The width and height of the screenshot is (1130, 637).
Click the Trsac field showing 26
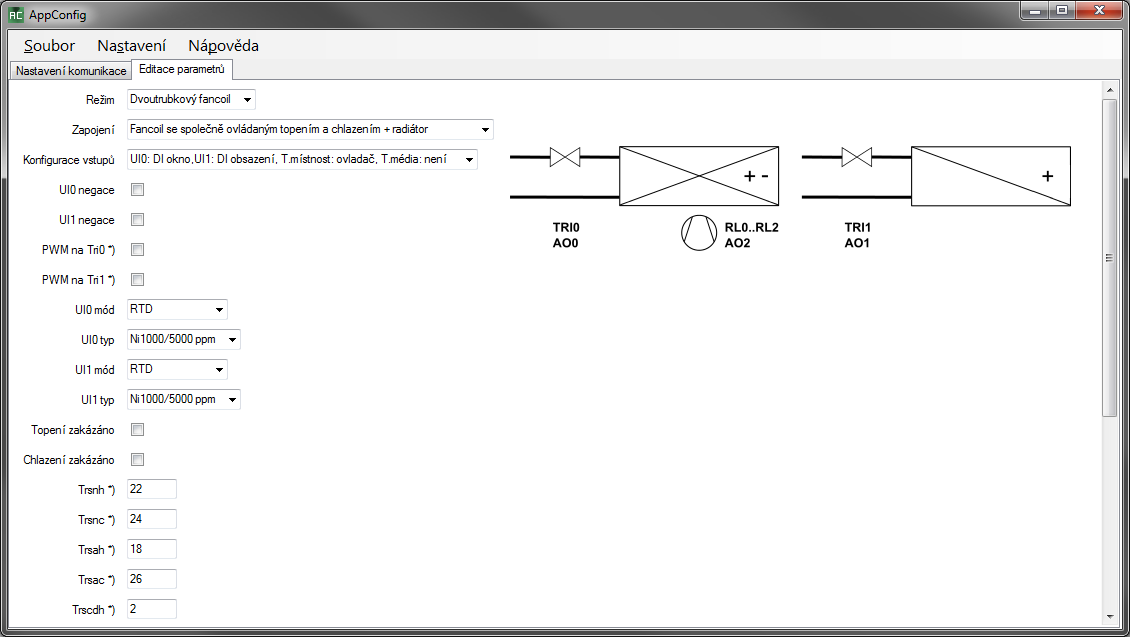152,579
